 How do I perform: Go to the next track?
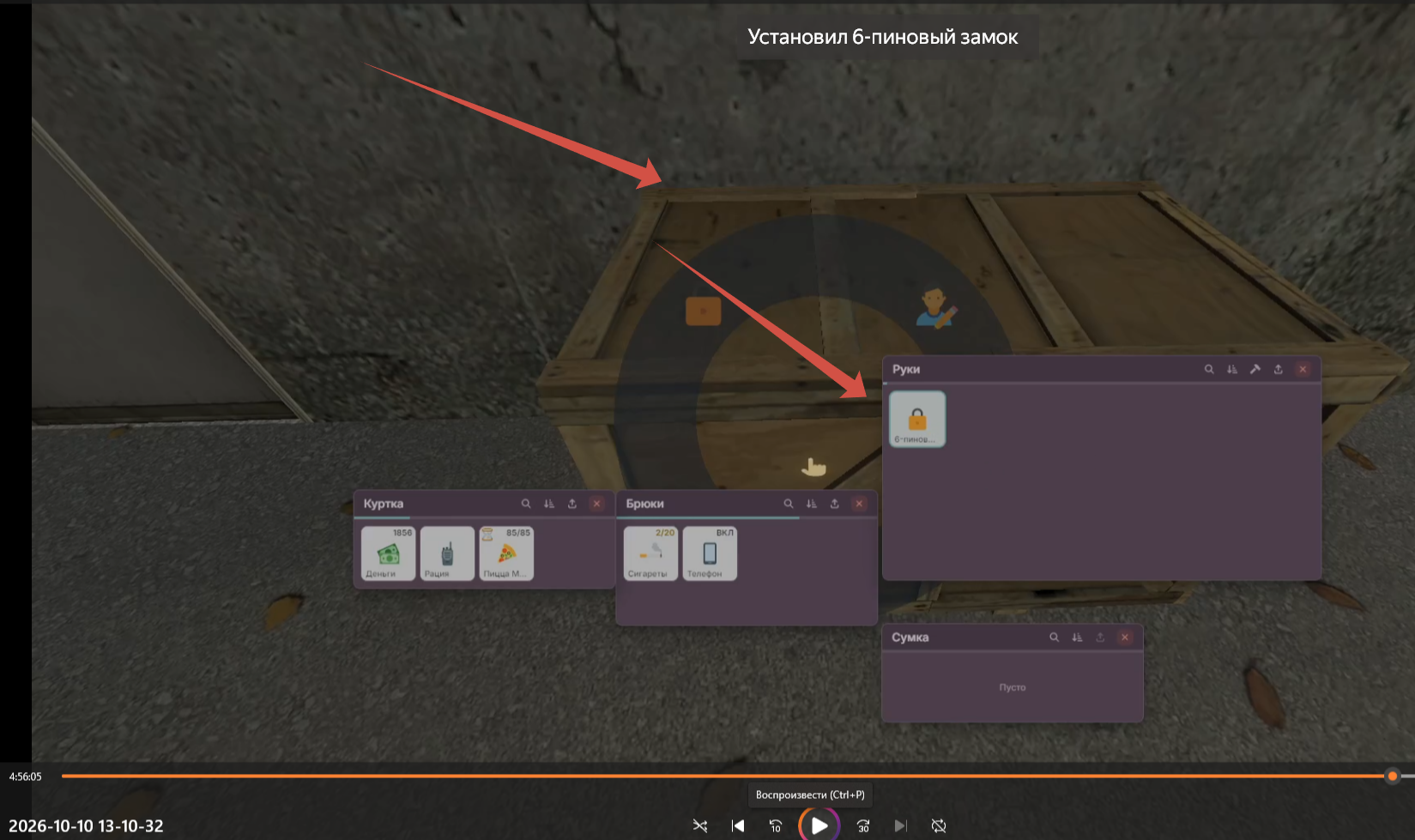point(900,825)
